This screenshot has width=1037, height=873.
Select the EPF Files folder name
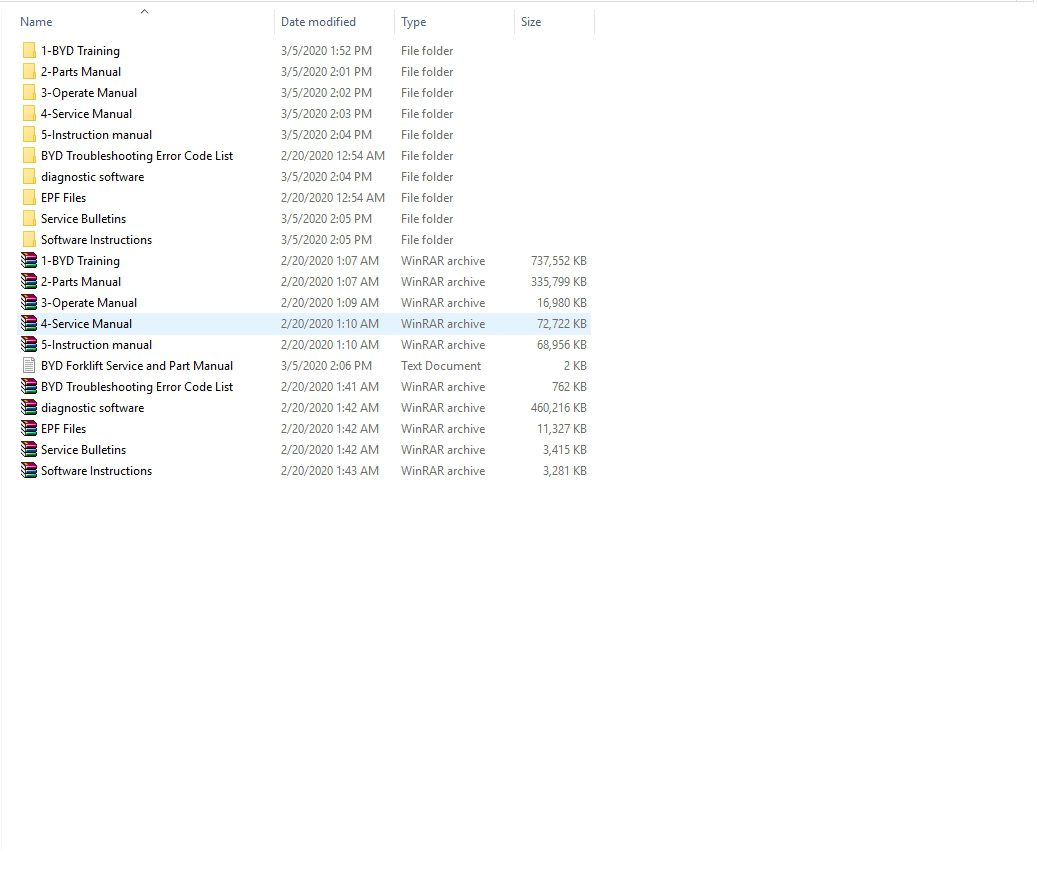pos(63,198)
